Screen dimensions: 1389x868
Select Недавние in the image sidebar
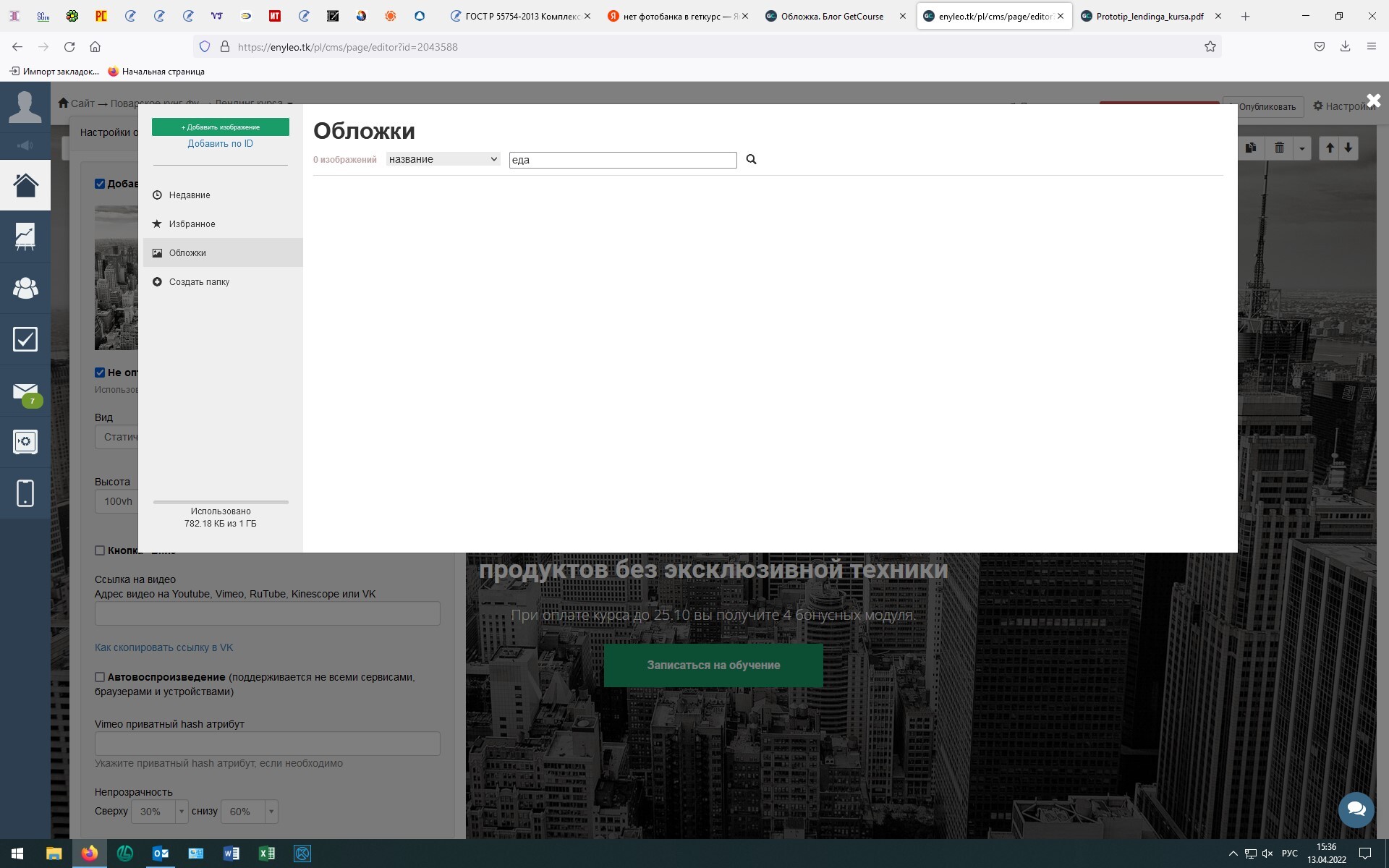[x=190, y=195]
